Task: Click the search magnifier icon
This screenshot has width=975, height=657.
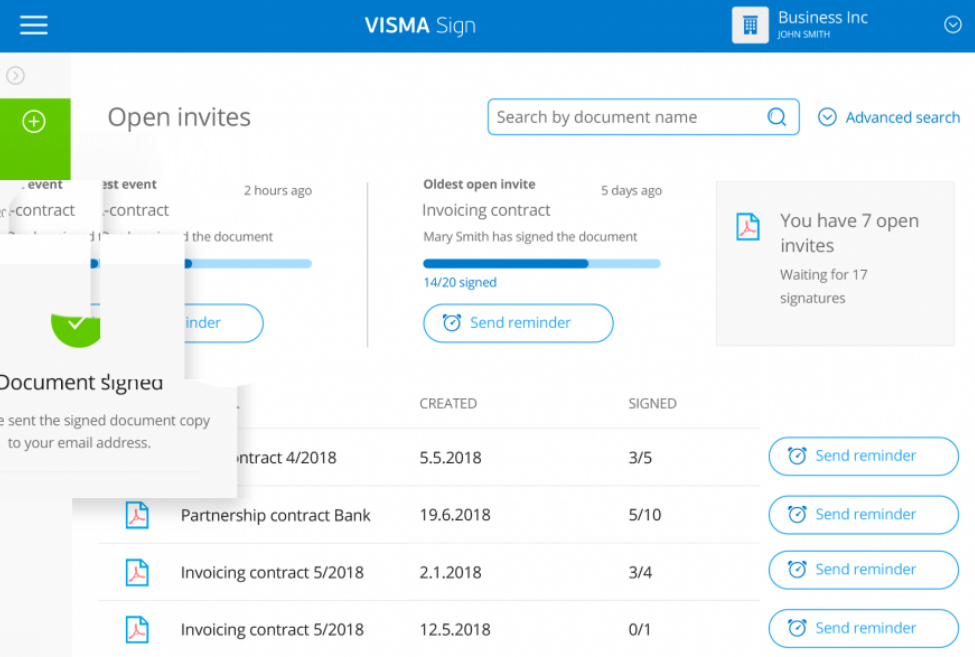Action: coord(777,117)
